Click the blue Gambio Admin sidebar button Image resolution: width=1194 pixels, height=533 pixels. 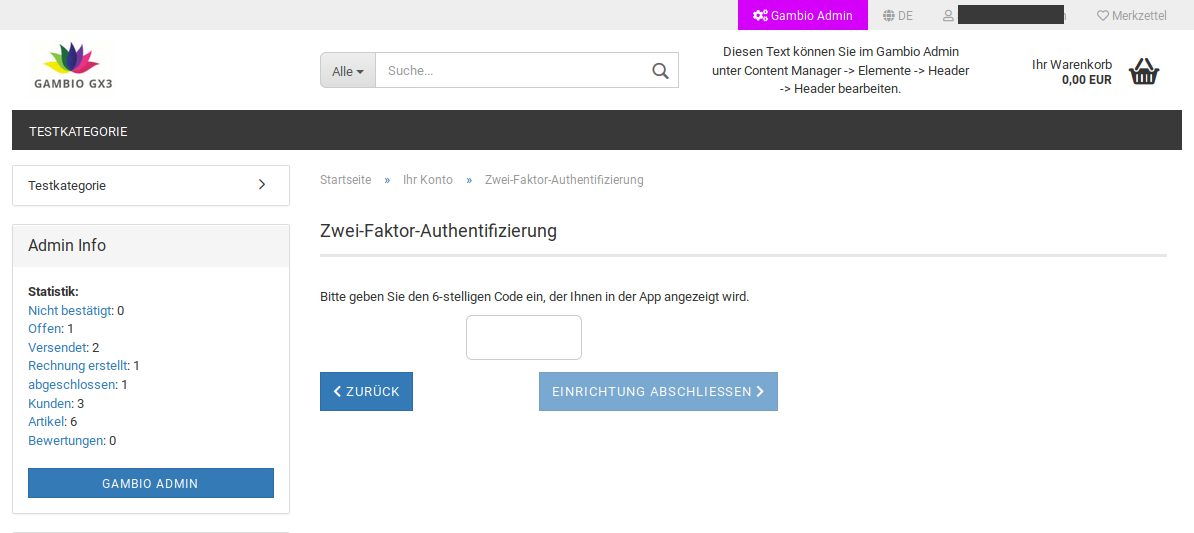tap(150, 483)
